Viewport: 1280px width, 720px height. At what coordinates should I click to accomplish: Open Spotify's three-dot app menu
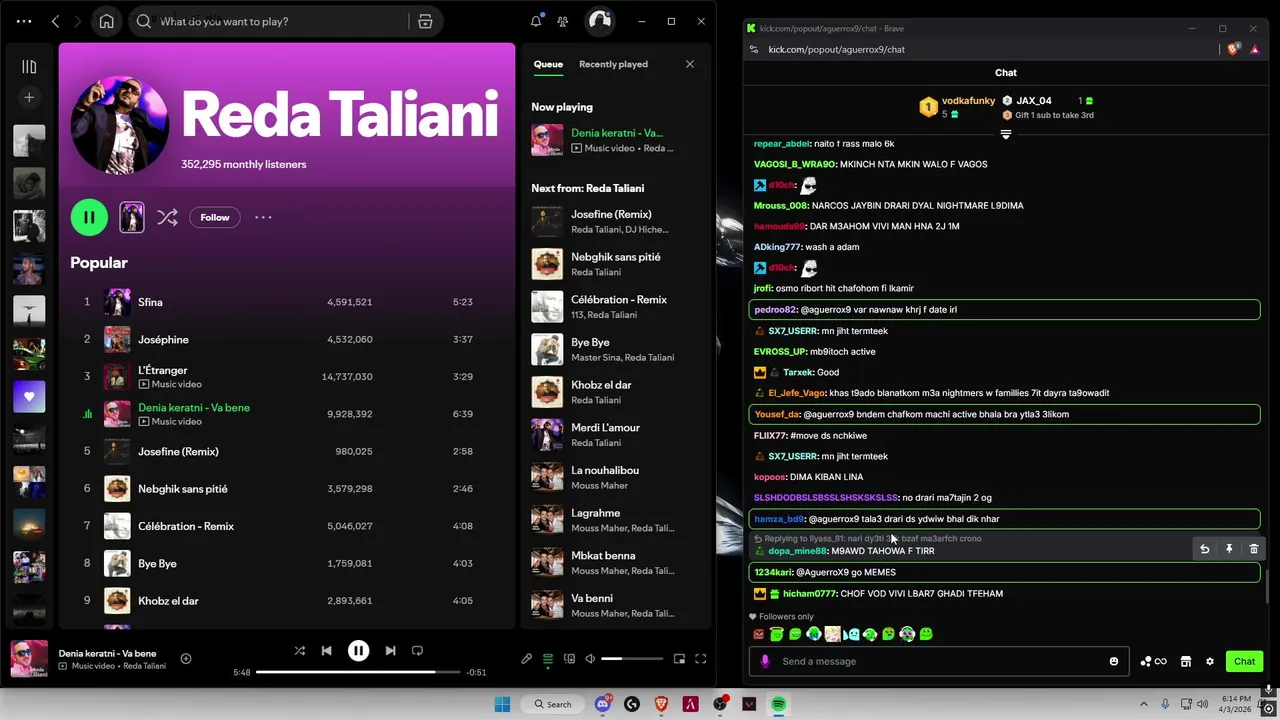point(24,21)
